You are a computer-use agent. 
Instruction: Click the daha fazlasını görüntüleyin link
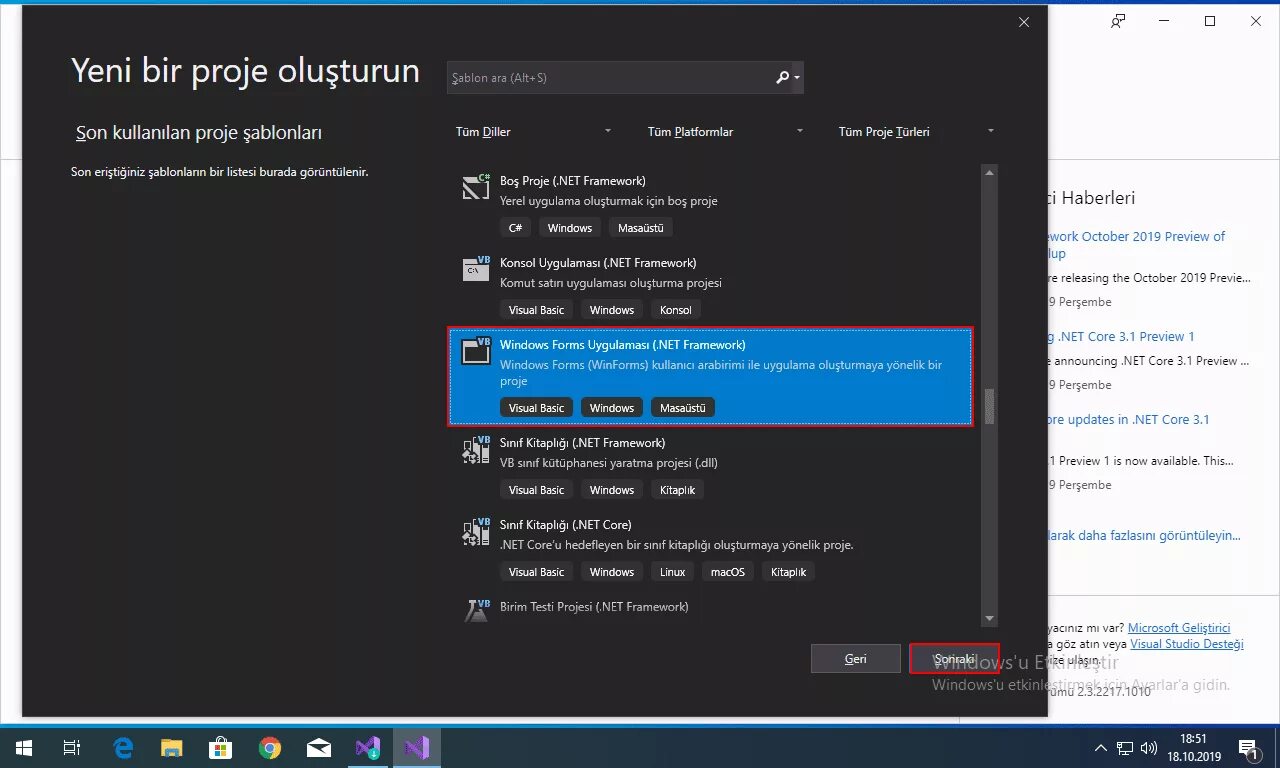coord(1145,536)
